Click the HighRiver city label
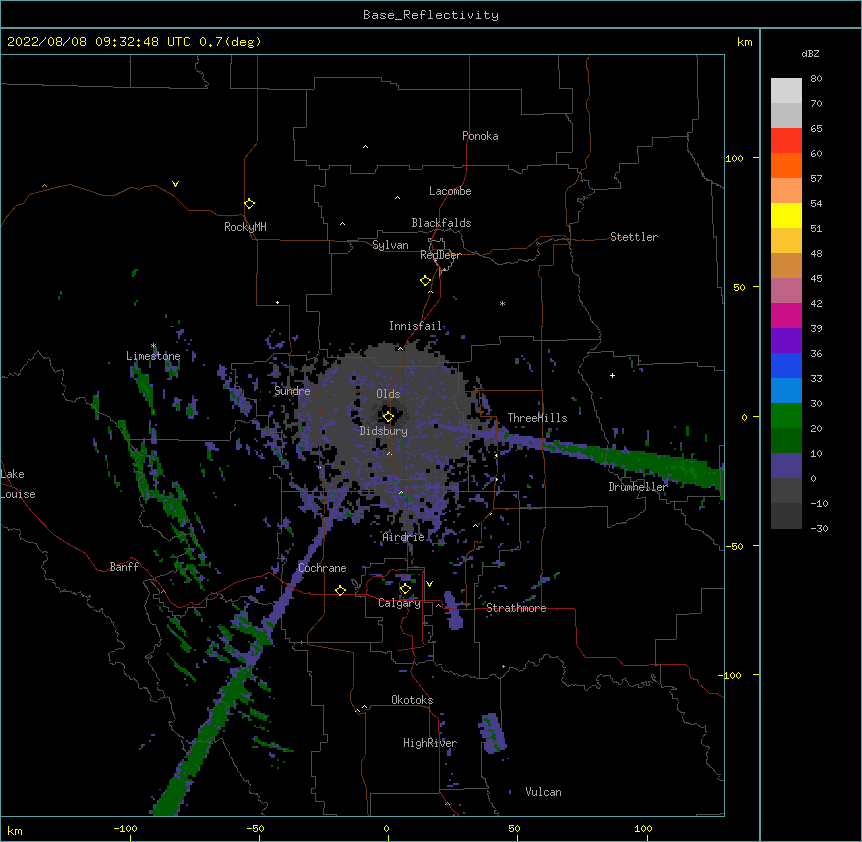 pyautogui.click(x=430, y=743)
